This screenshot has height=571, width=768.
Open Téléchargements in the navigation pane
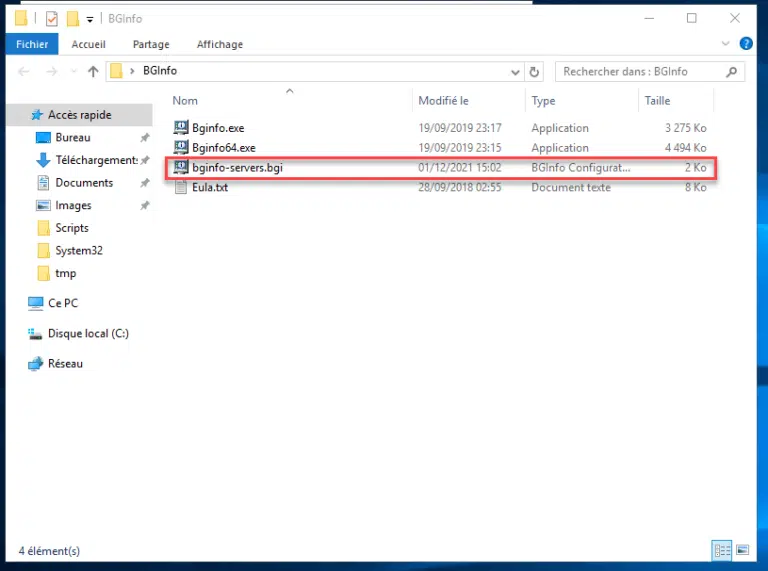[x=96, y=160]
